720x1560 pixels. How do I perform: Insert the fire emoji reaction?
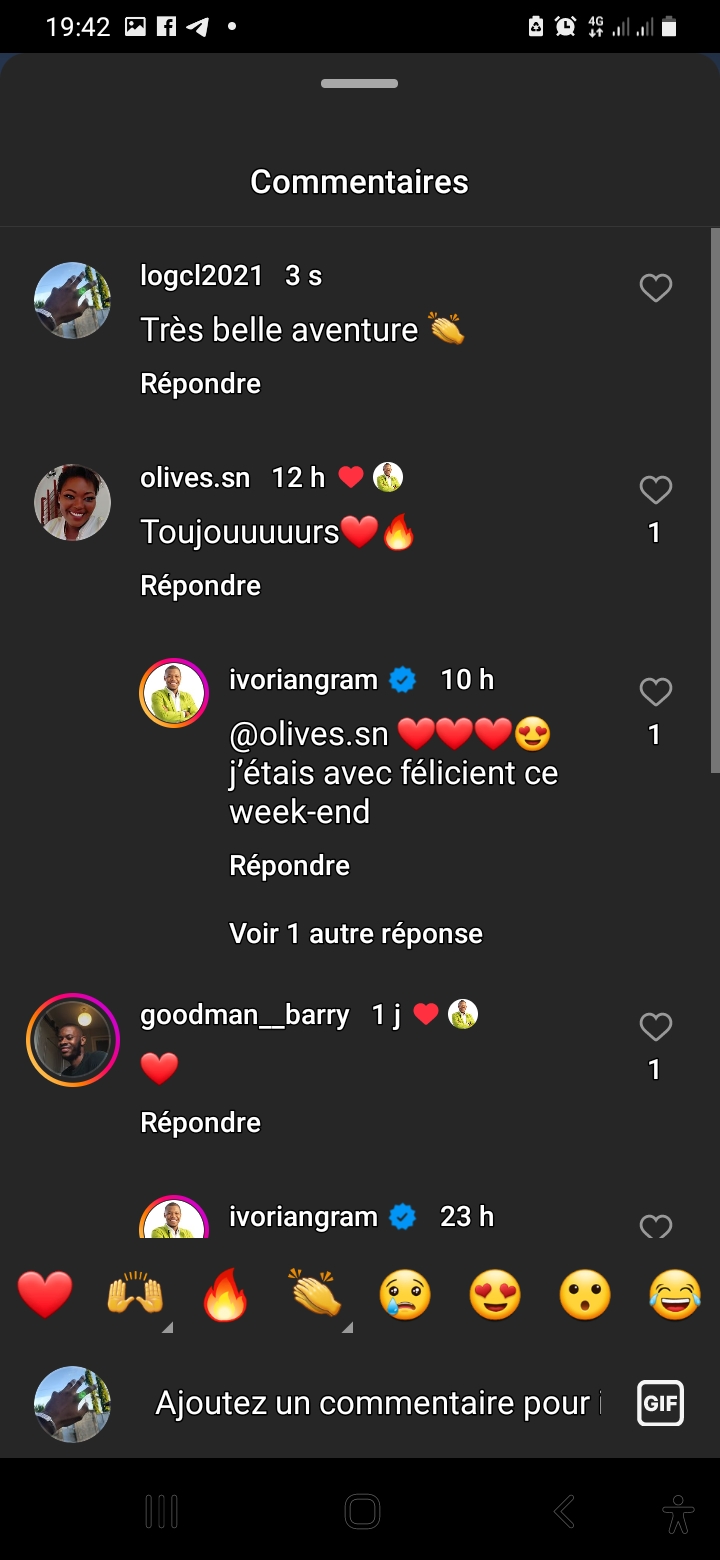[x=225, y=1296]
